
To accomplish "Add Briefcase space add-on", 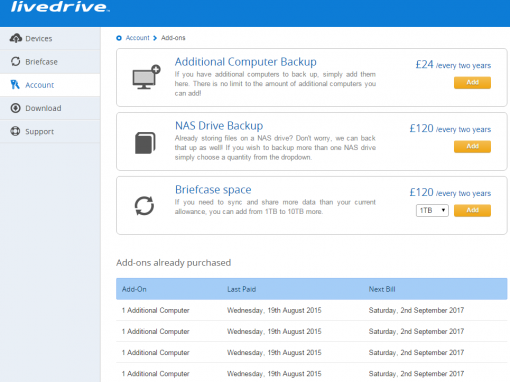I will point(472,210).
